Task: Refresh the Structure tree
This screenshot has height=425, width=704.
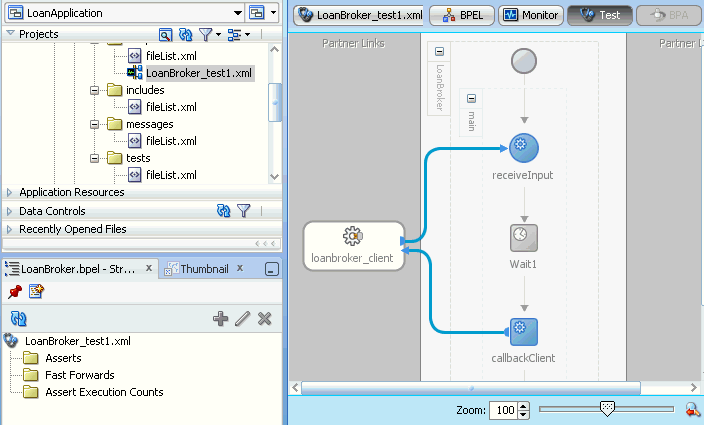Action: [x=19, y=319]
